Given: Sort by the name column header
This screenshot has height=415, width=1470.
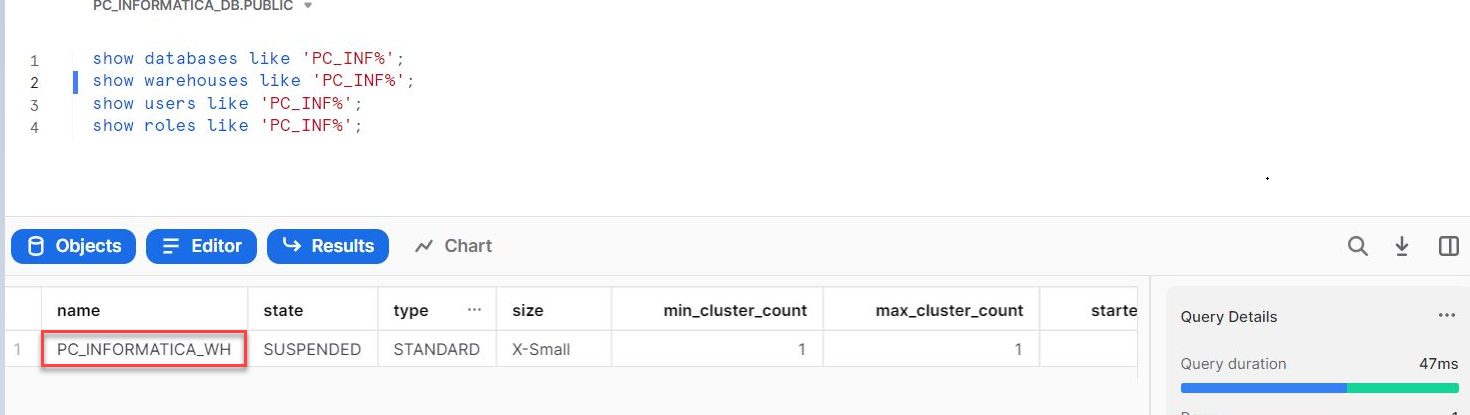Looking at the screenshot, I should tap(79, 310).
